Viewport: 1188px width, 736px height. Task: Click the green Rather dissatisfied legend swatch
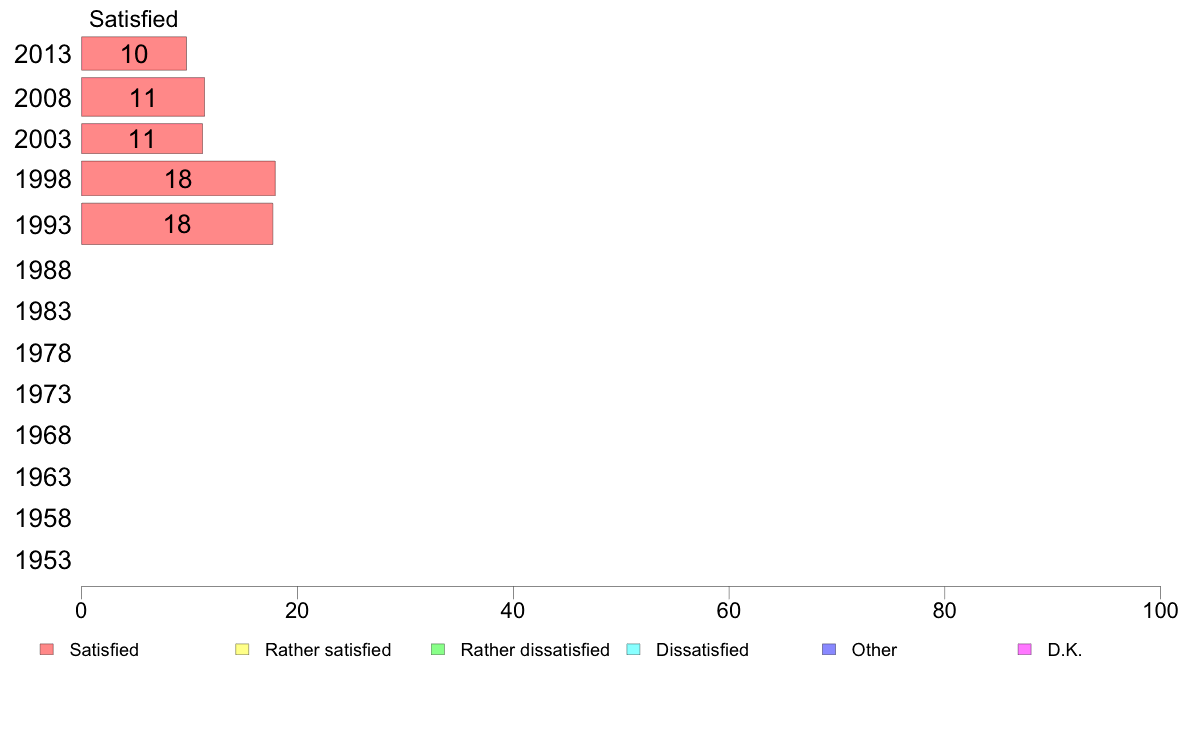coord(438,650)
